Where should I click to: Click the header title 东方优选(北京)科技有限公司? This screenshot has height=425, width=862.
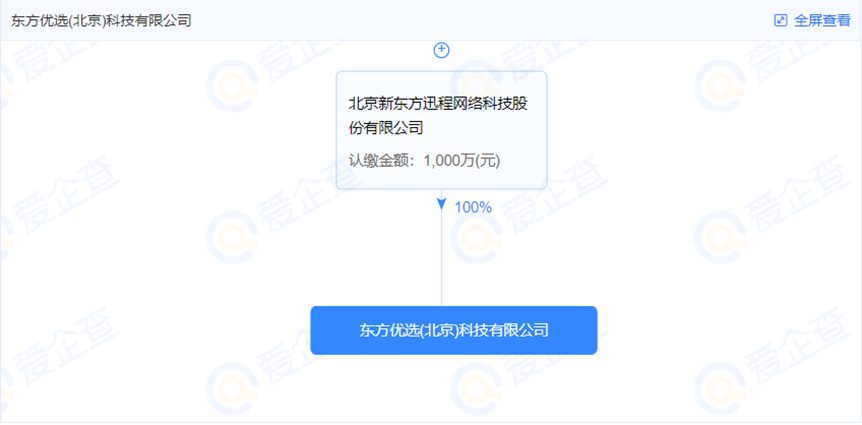click(101, 21)
